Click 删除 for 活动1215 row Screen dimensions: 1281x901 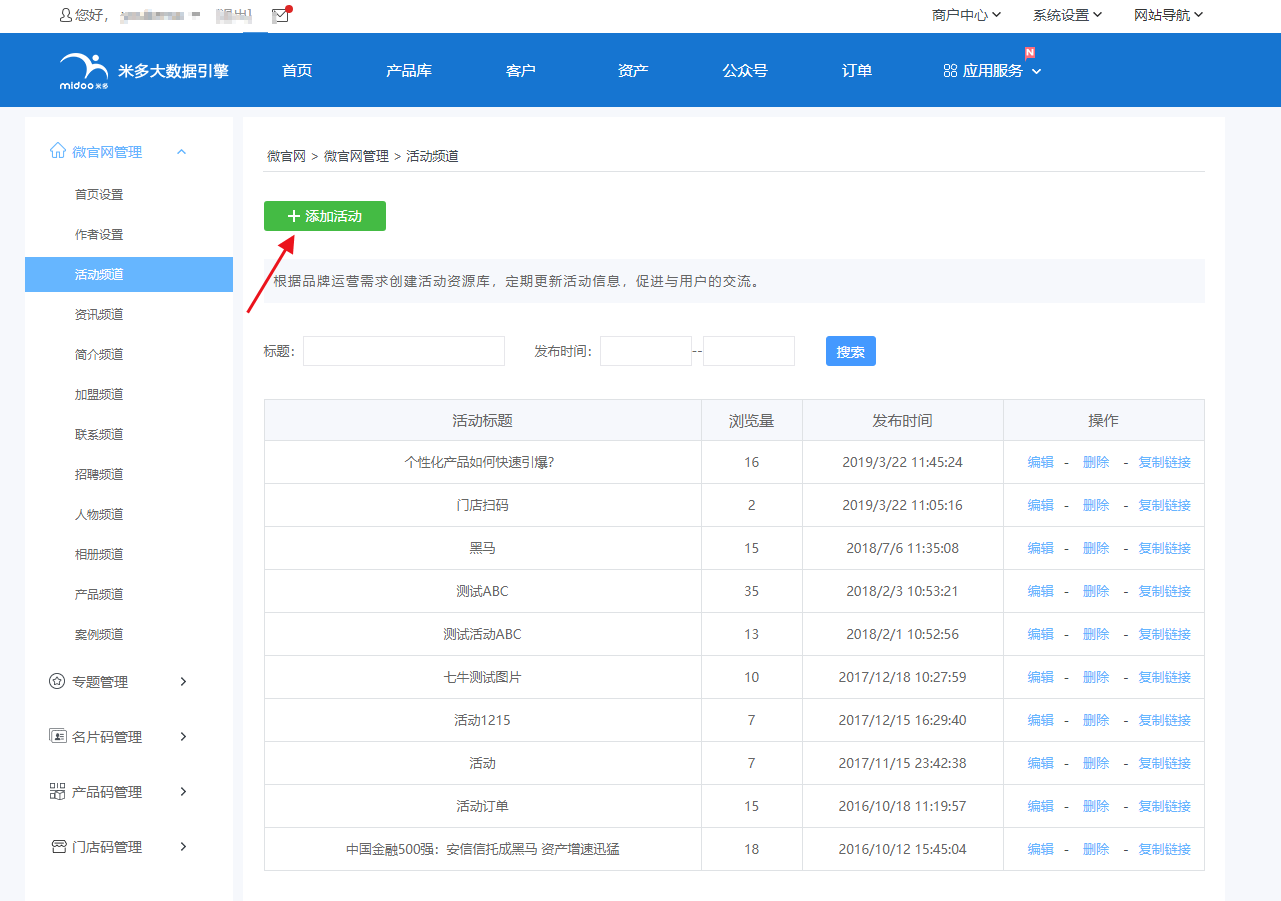click(1096, 720)
